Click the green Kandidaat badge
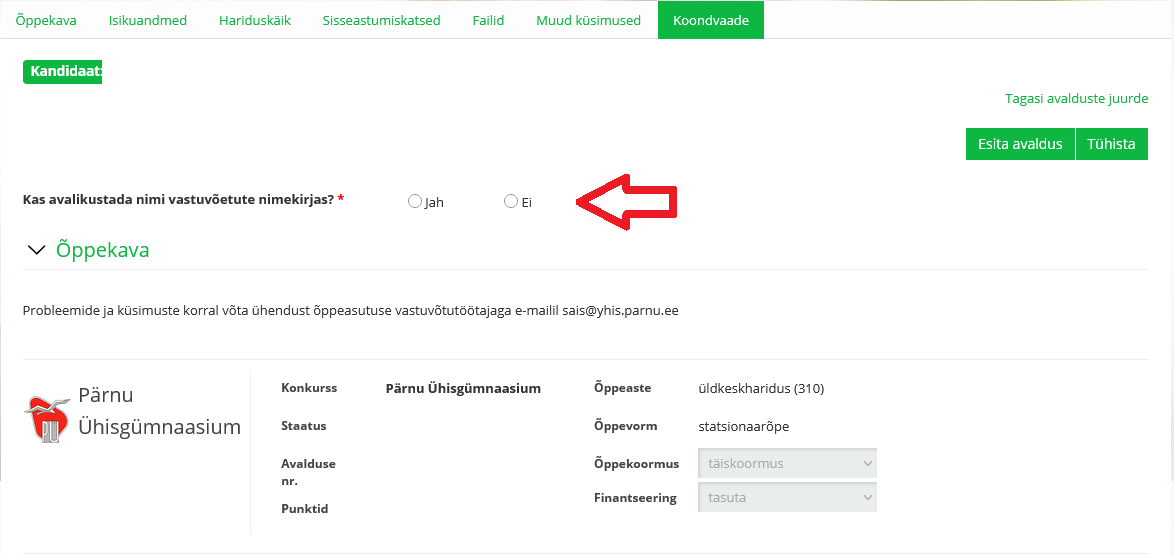This screenshot has height=556, width=1174. point(62,72)
